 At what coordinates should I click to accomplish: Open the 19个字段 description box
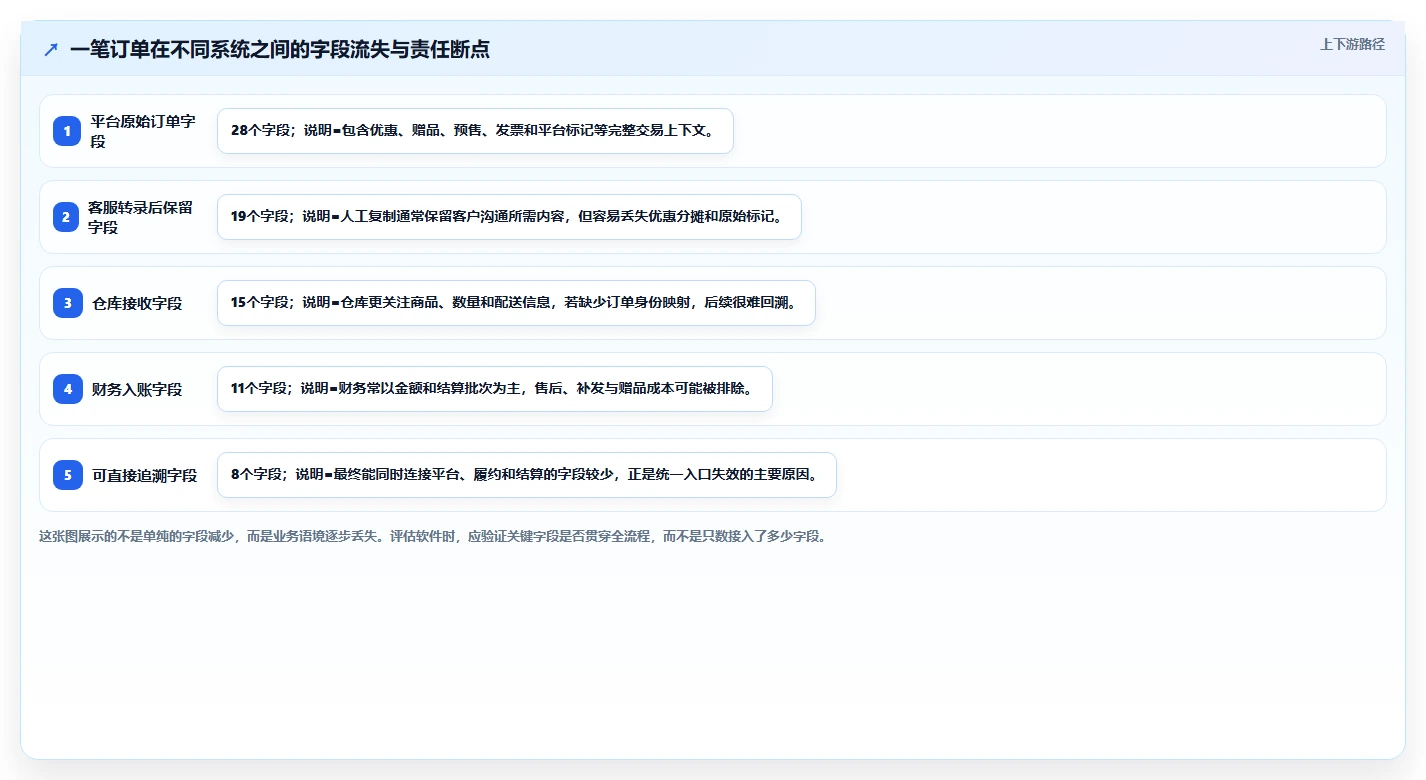click(509, 217)
